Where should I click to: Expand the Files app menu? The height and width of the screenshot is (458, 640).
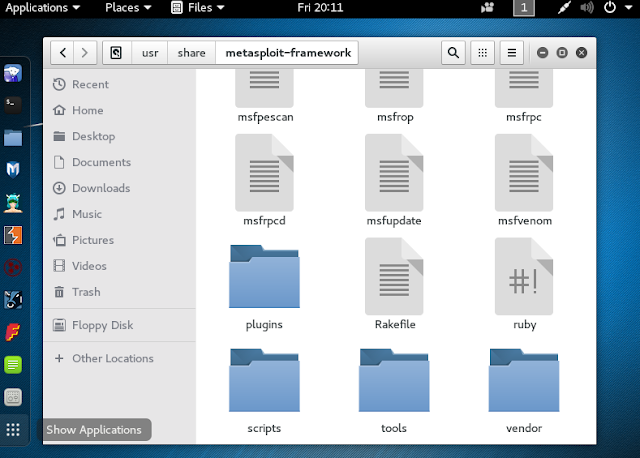(x=198, y=8)
